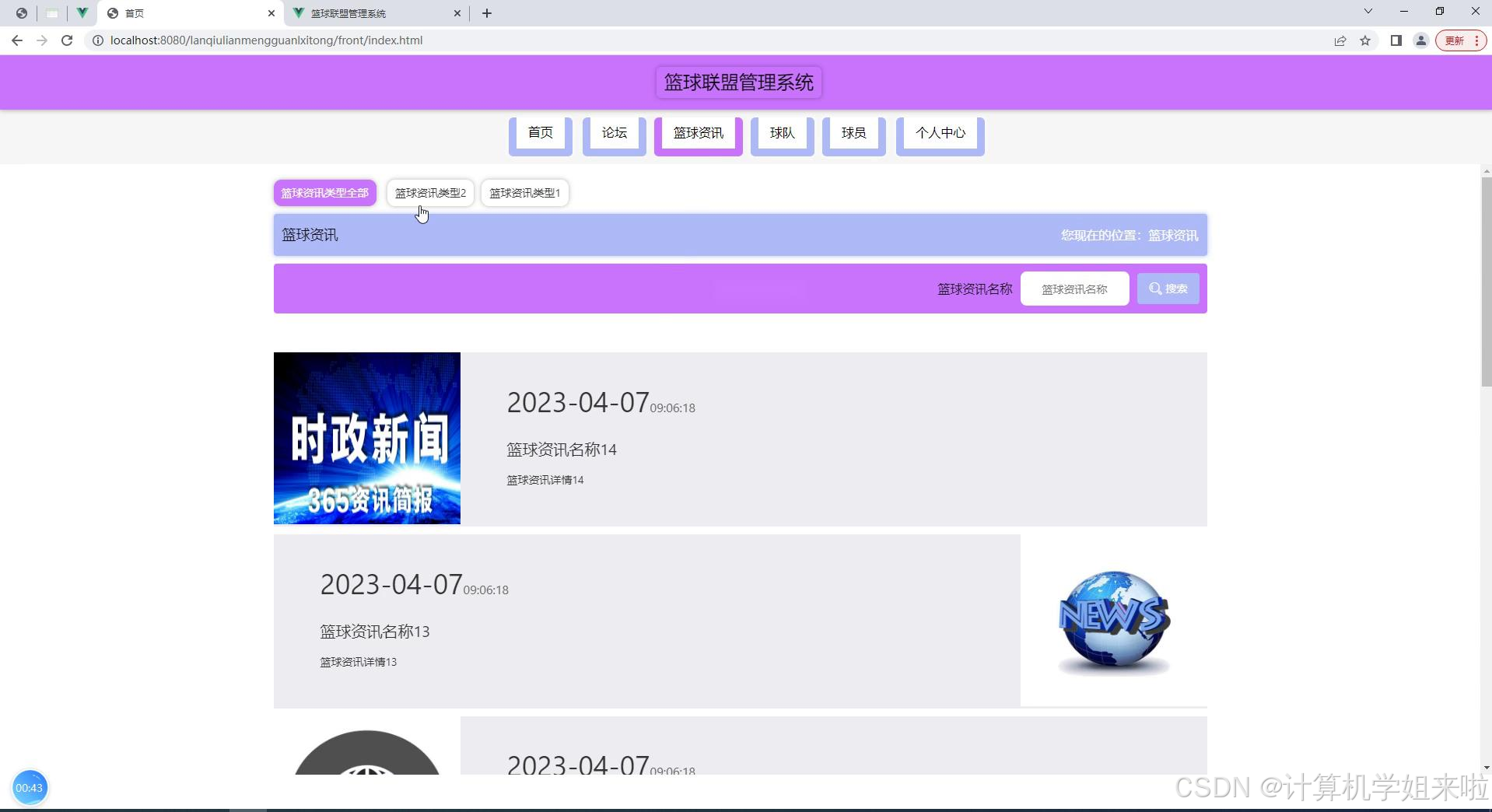Click the scrollbar down arrow

tap(1487, 768)
